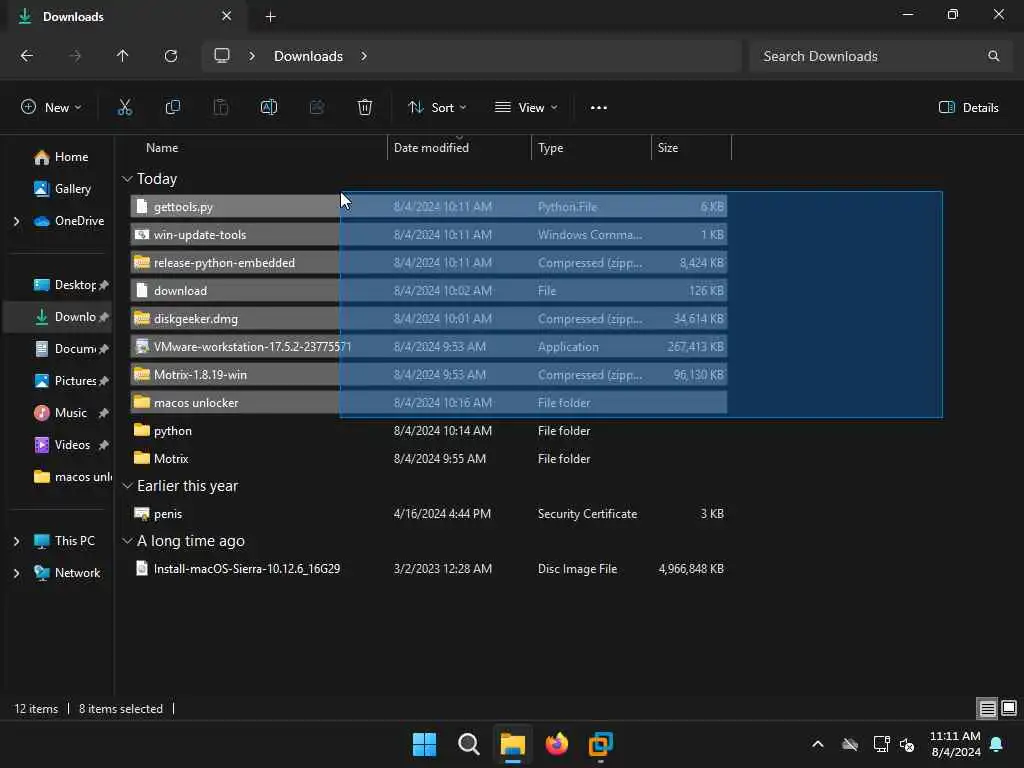
Task: Click the network tray icon
Action: point(881,744)
